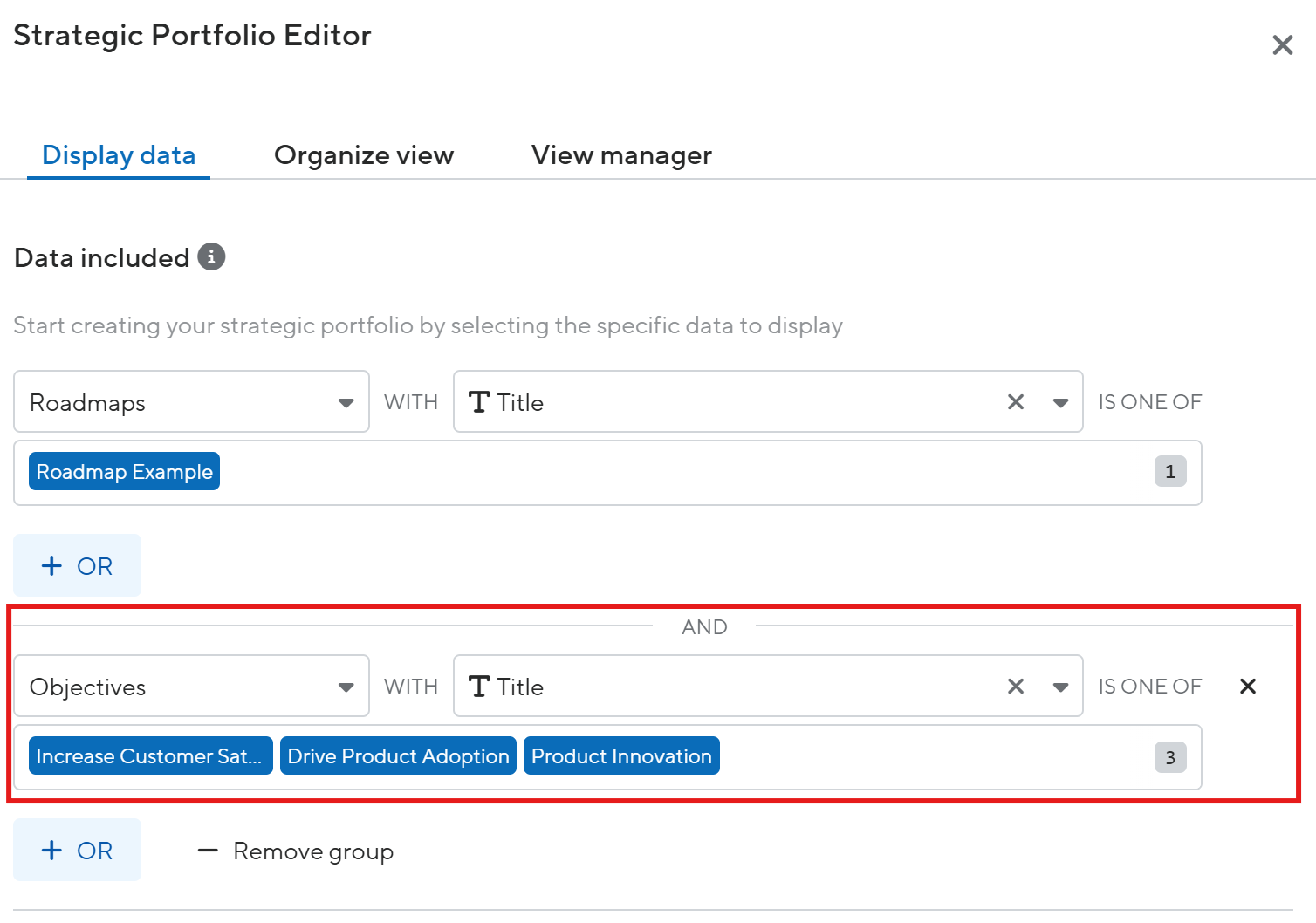Clear the Title field in Roadmaps row
The image size is (1316, 923).
pyautogui.click(x=1015, y=402)
